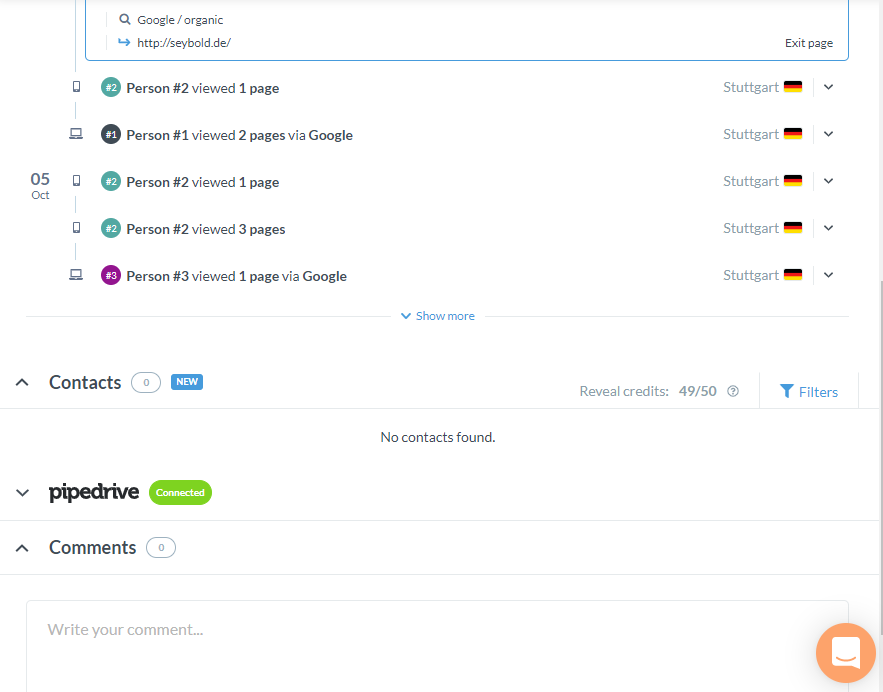The height and width of the screenshot is (692, 883).
Task: Click the question mark icon beside Reveal credits
Action: [732, 391]
